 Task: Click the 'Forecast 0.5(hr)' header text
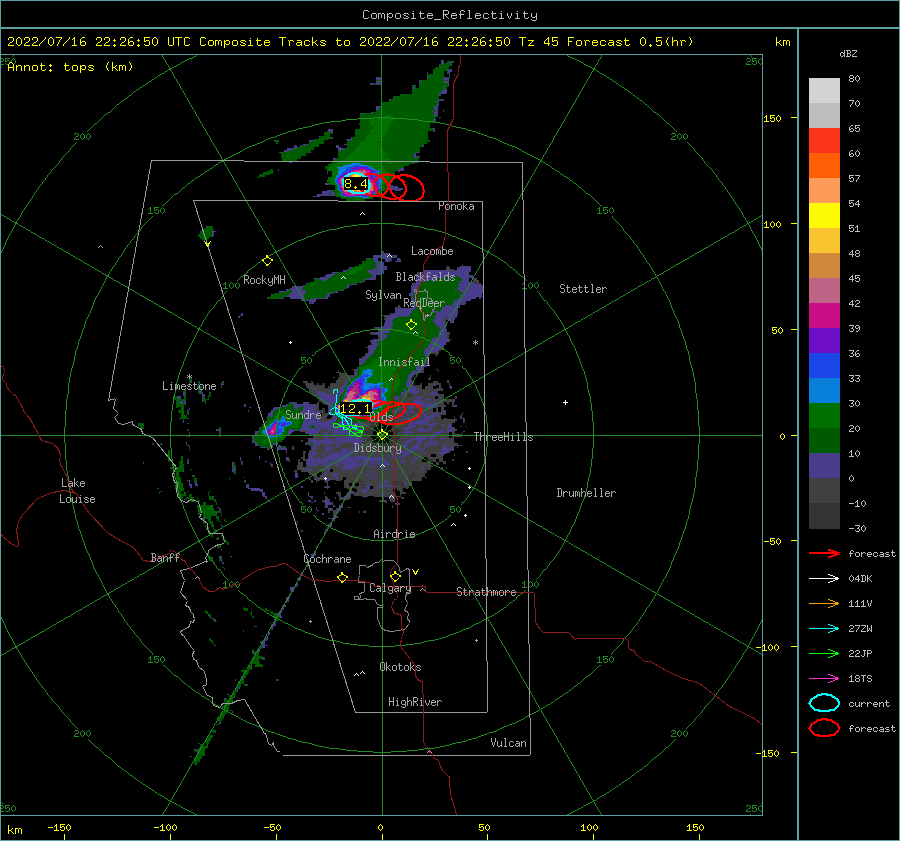[630, 42]
